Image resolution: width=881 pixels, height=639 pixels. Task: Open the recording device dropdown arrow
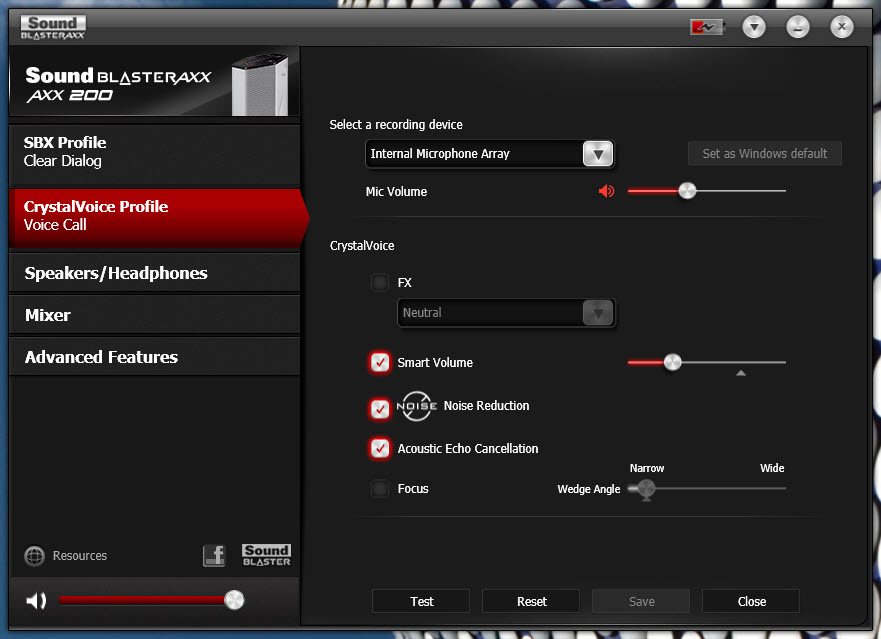click(x=598, y=153)
